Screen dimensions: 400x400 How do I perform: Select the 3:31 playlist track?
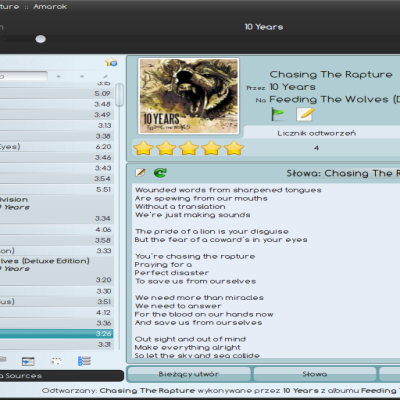(x=57, y=344)
